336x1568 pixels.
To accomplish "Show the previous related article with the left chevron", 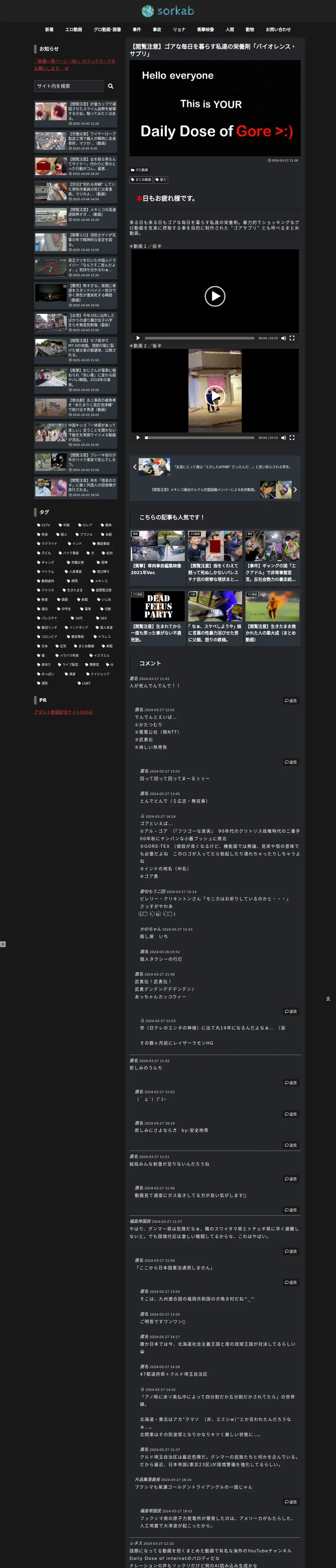I will [135, 467].
